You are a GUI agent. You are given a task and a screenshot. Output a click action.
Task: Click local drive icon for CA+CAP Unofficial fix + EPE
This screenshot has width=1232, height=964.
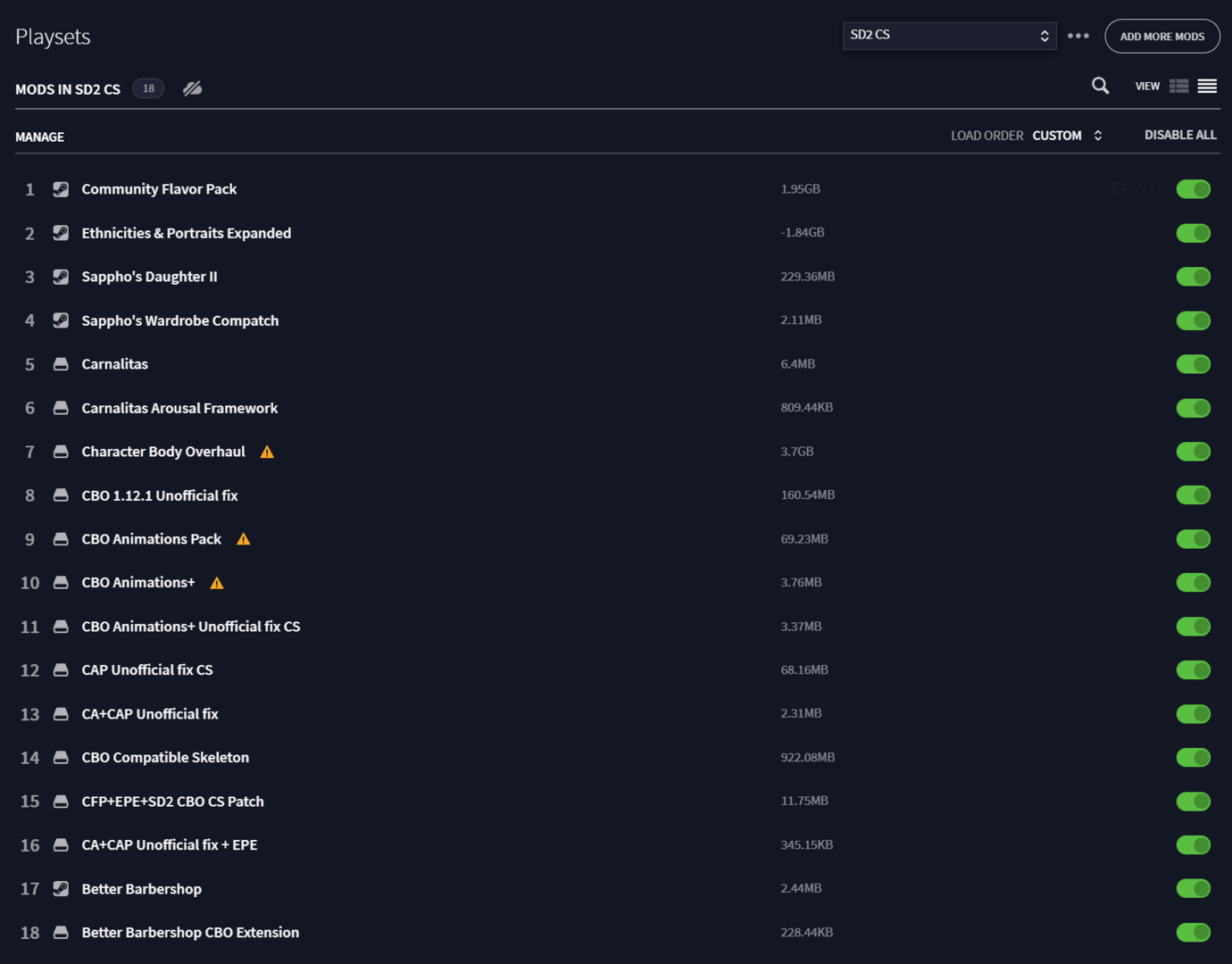click(61, 845)
